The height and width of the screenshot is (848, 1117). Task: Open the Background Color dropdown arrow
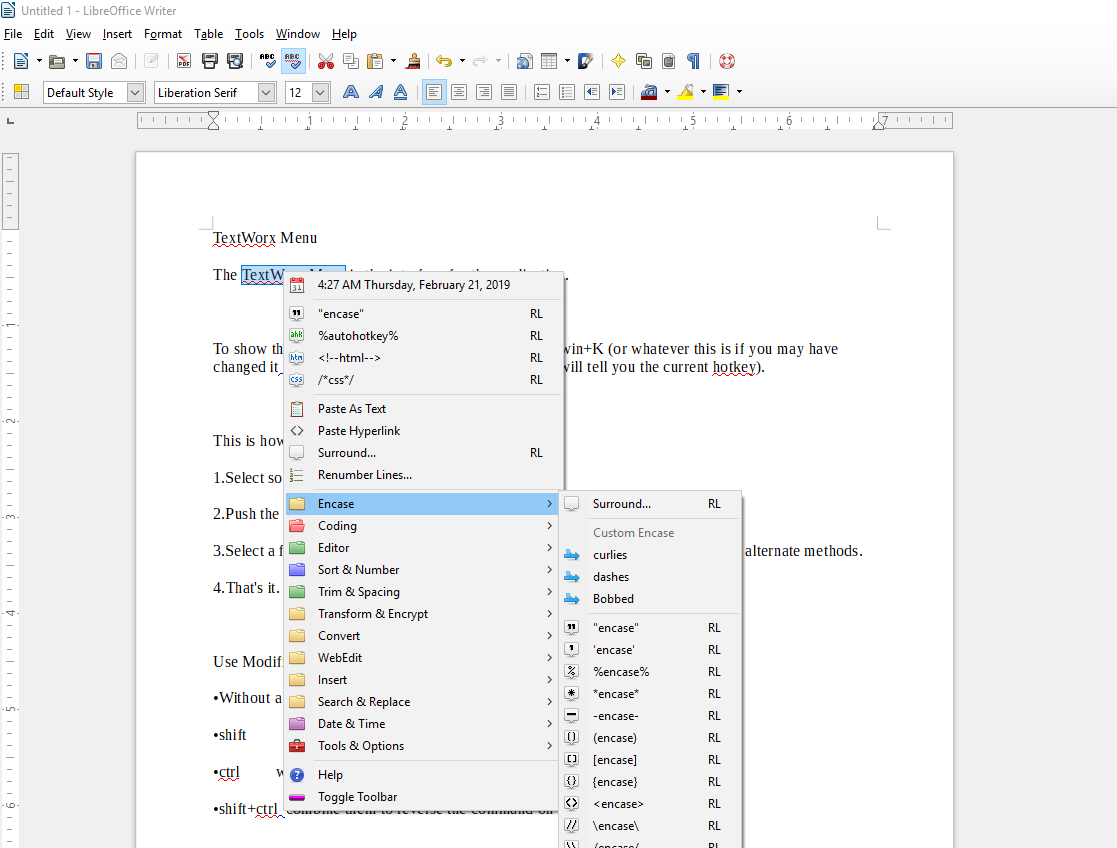tap(739, 92)
